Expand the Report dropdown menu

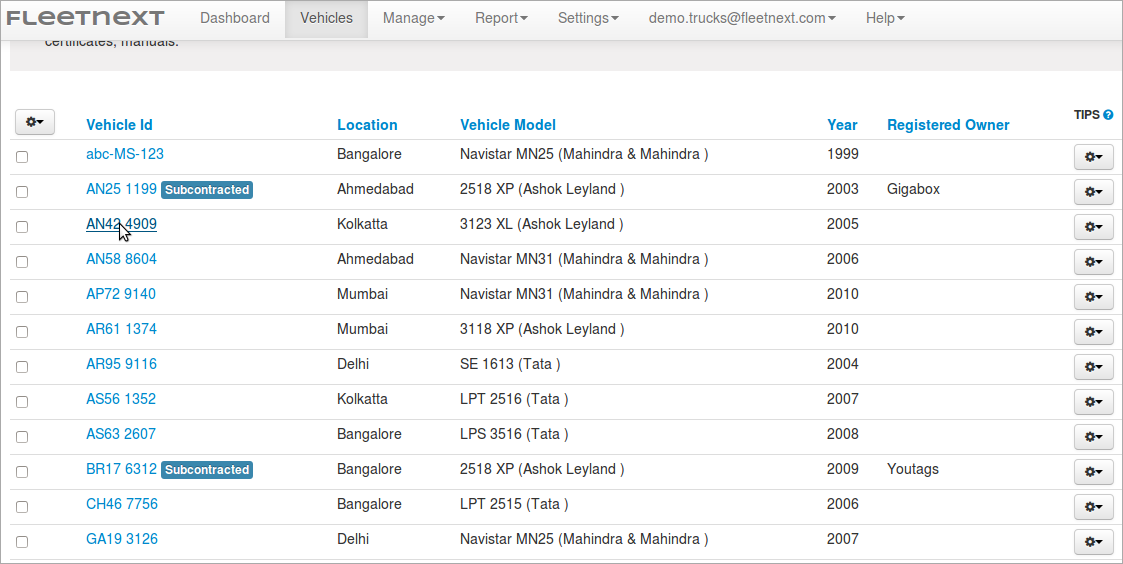(501, 19)
